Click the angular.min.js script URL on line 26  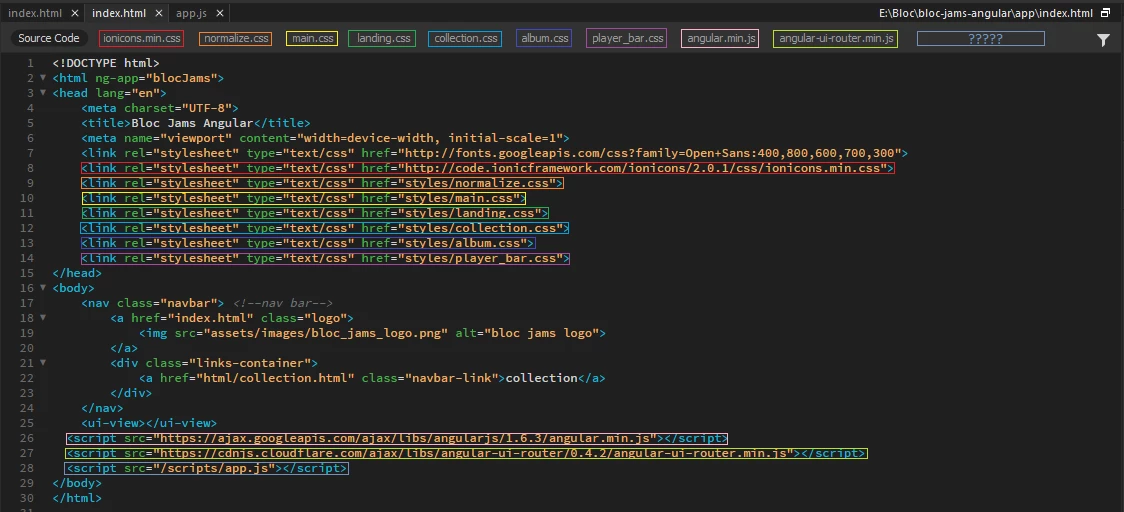(x=404, y=438)
